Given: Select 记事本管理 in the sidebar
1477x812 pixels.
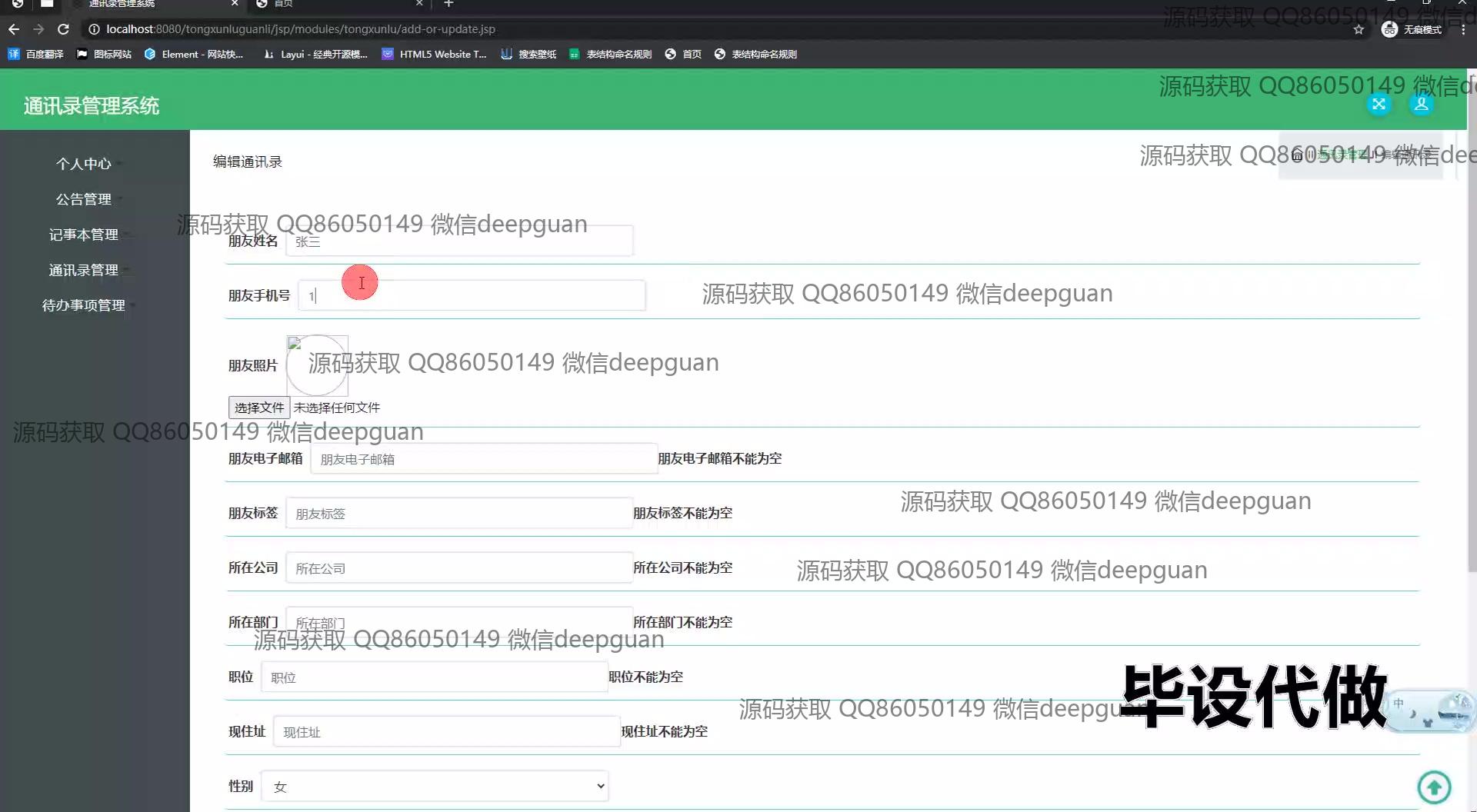Looking at the screenshot, I should click(x=83, y=235).
